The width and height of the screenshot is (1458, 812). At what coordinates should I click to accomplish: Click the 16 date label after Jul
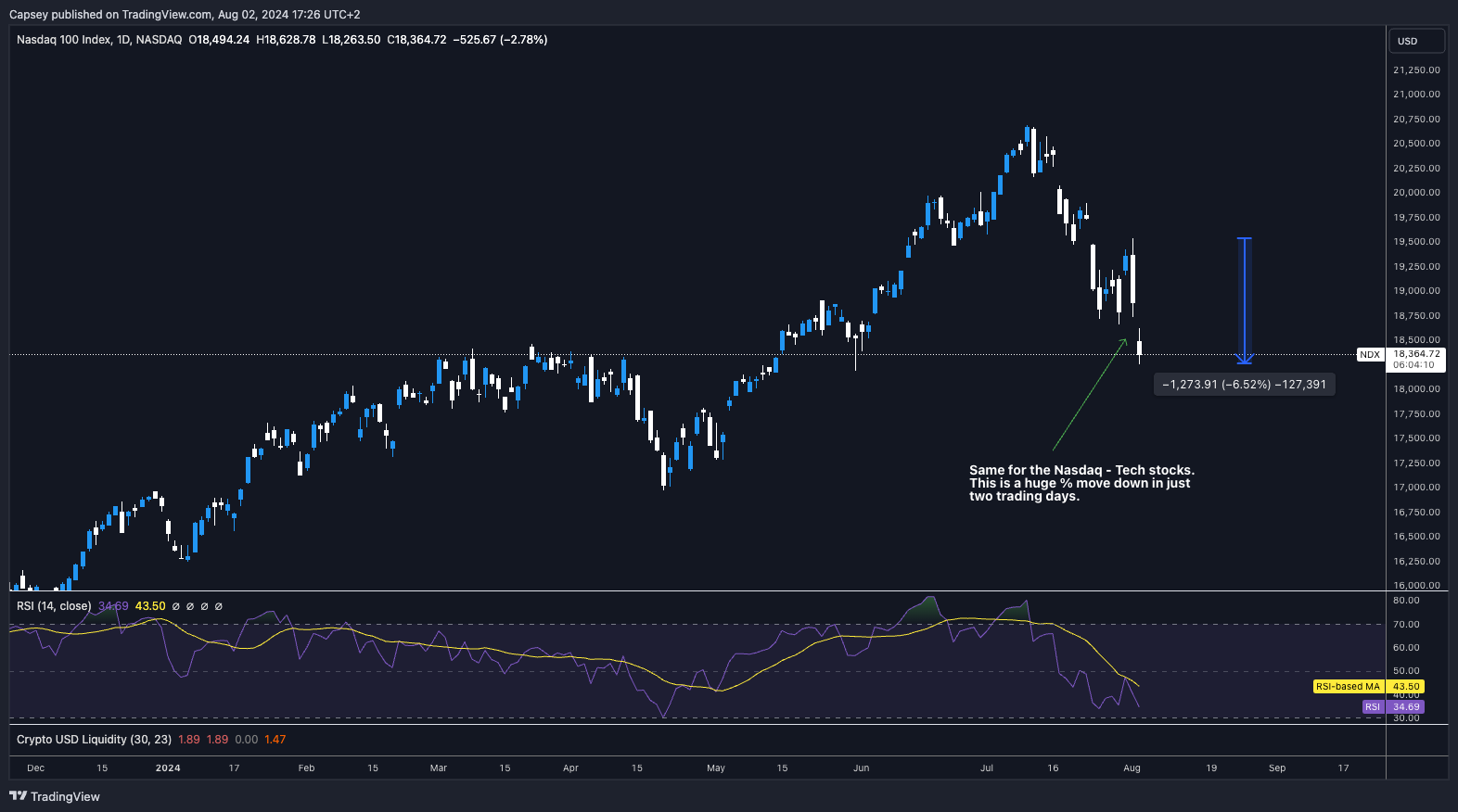tap(1053, 768)
